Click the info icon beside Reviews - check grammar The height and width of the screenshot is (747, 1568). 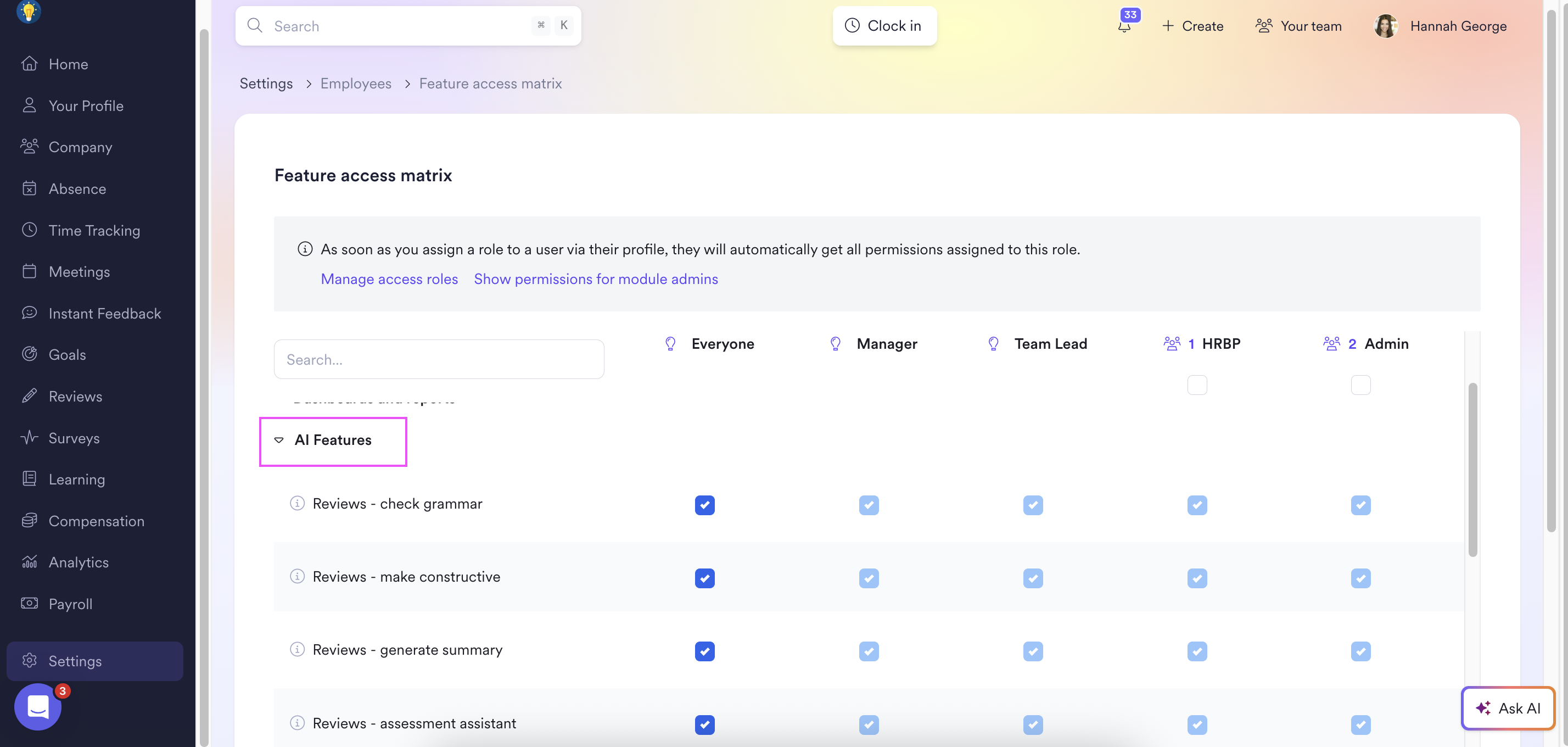point(297,504)
